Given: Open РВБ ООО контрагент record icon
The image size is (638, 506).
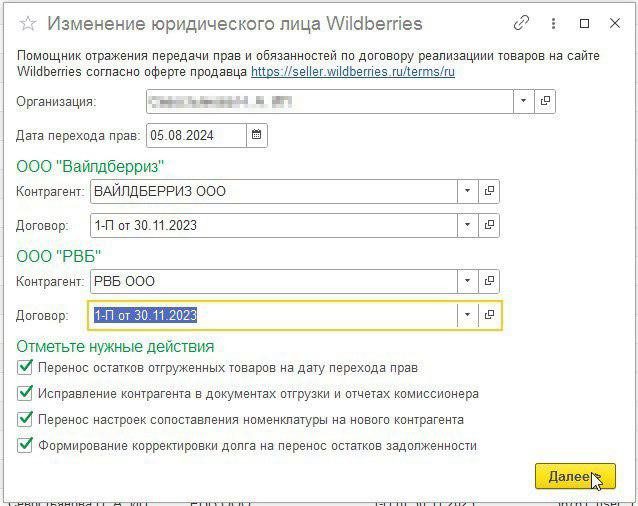Looking at the screenshot, I should coord(490,281).
